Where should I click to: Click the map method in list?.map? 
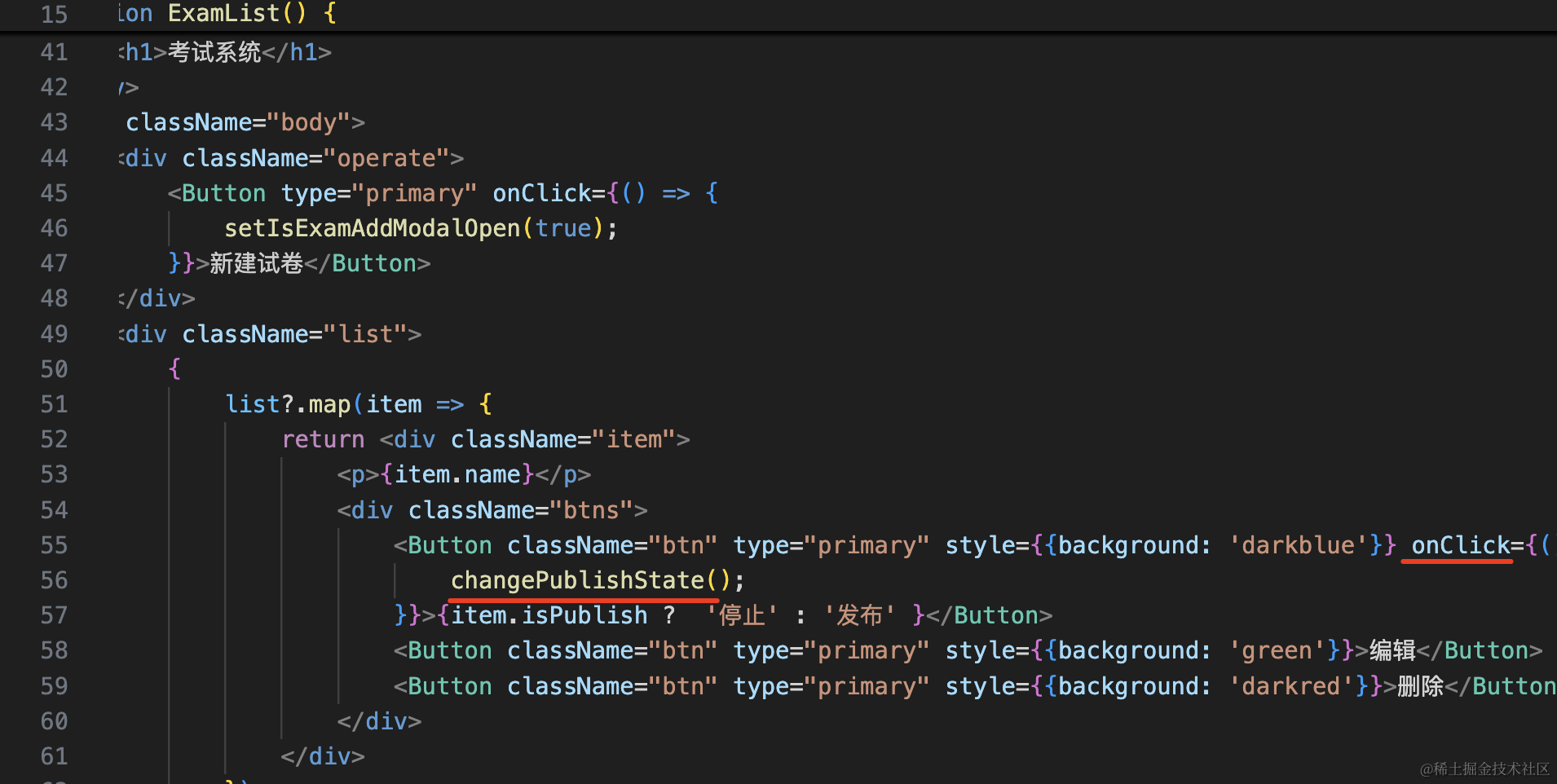pos(329,404)
